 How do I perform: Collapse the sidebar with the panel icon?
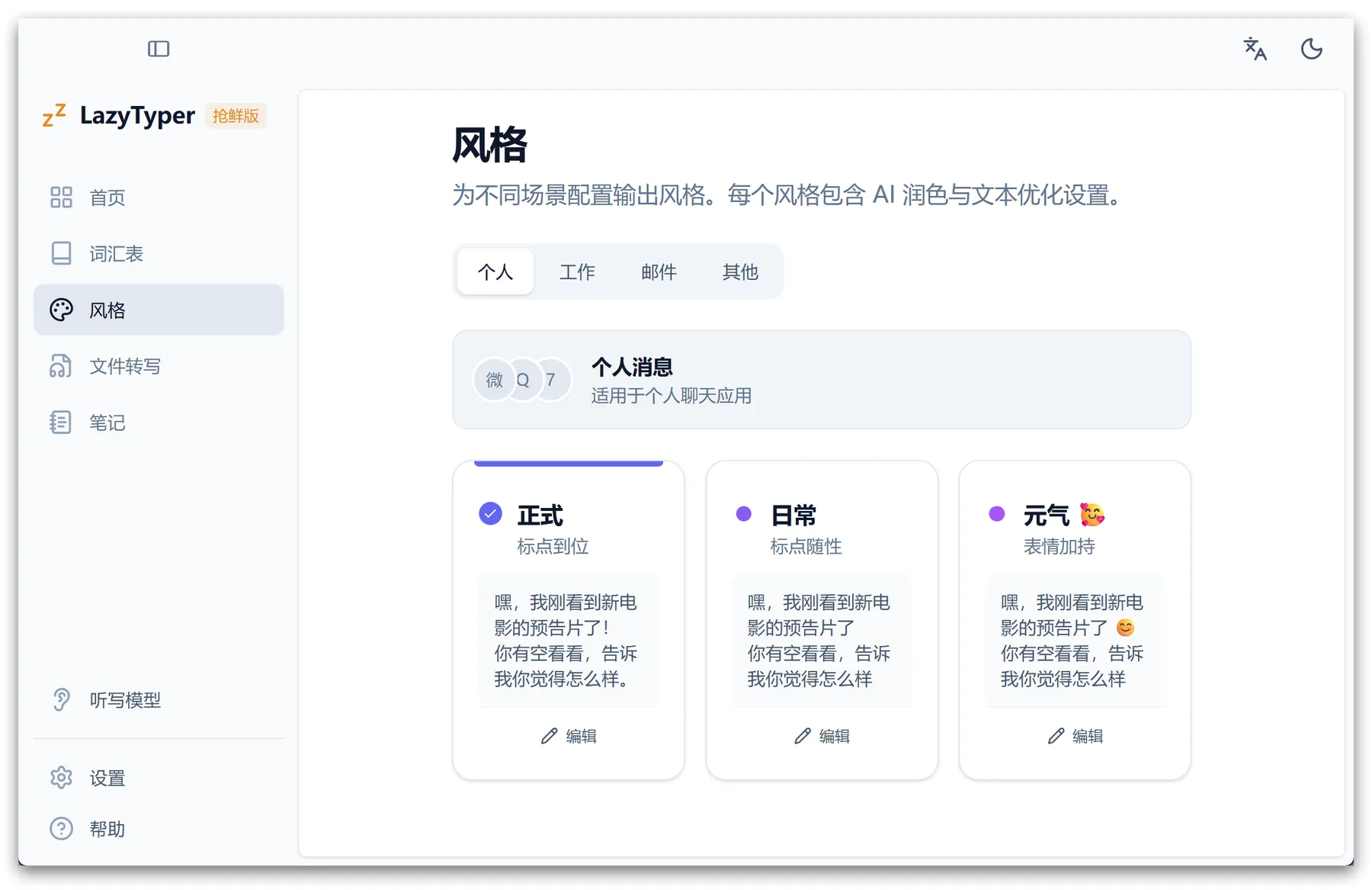159,49
